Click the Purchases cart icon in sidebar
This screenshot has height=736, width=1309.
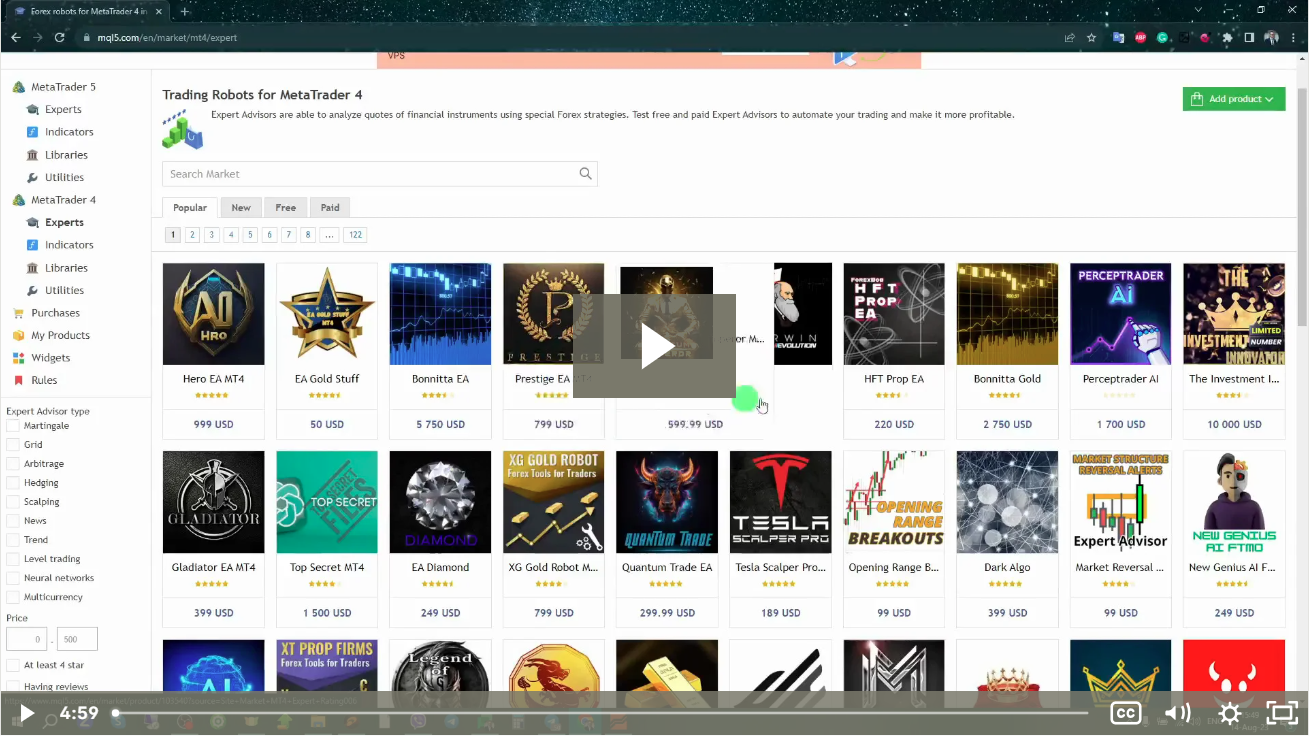[18, 313]
